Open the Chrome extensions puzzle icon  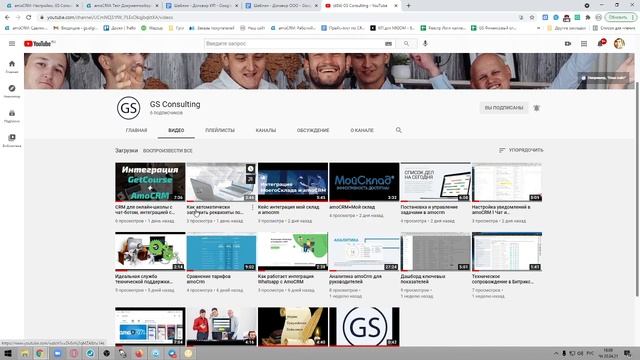click(x=588, y=17)
